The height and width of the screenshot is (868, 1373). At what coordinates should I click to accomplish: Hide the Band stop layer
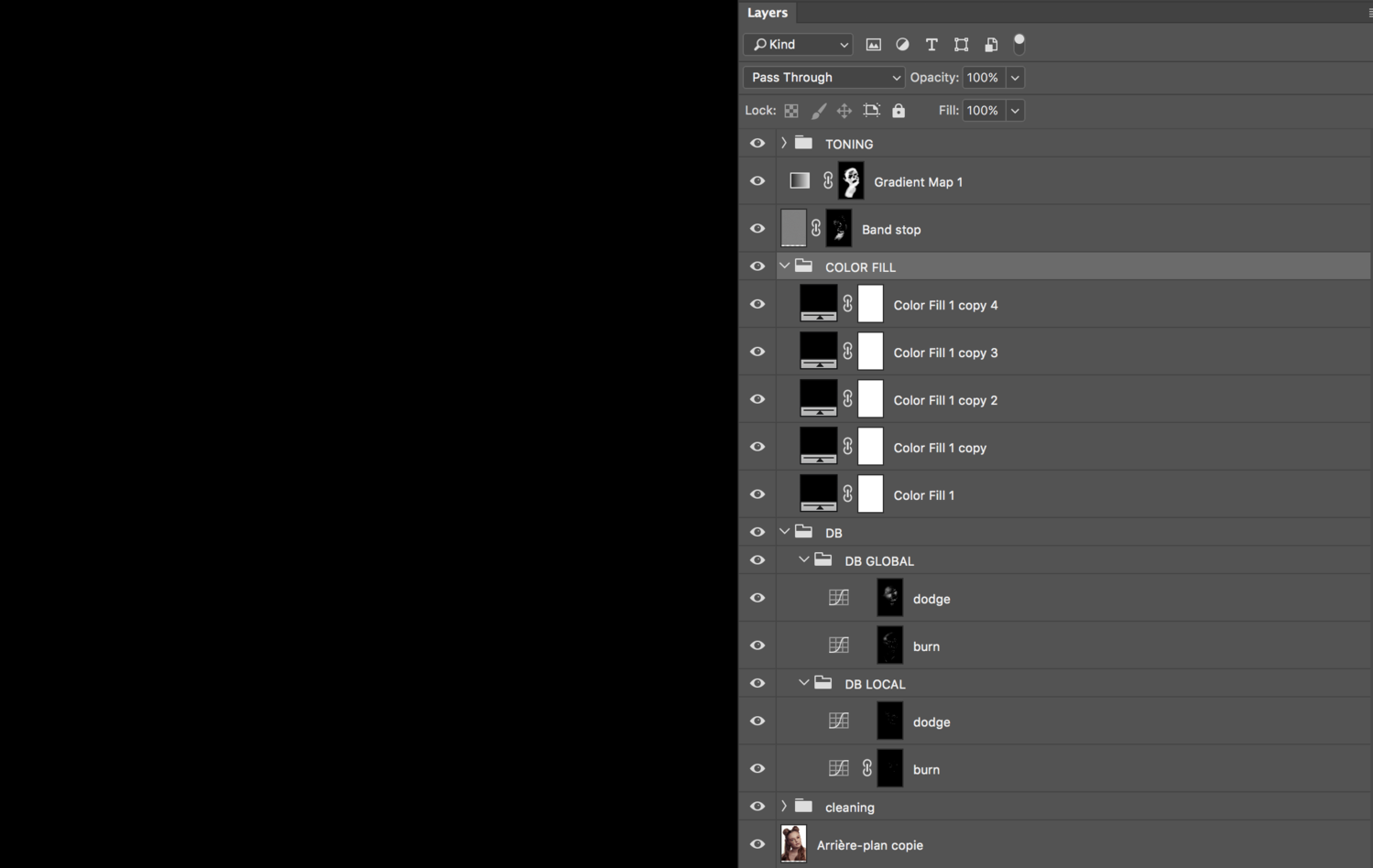[757, 229]
